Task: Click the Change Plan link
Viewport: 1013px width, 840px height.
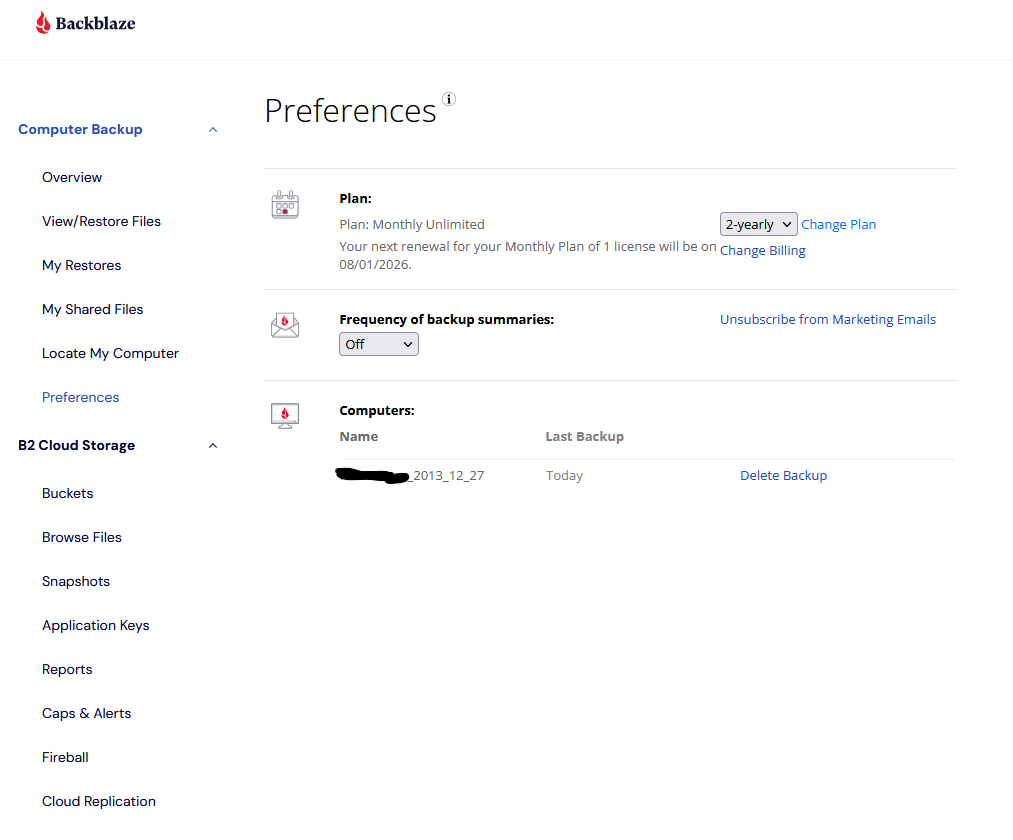Action: click(x=839, y=224)
